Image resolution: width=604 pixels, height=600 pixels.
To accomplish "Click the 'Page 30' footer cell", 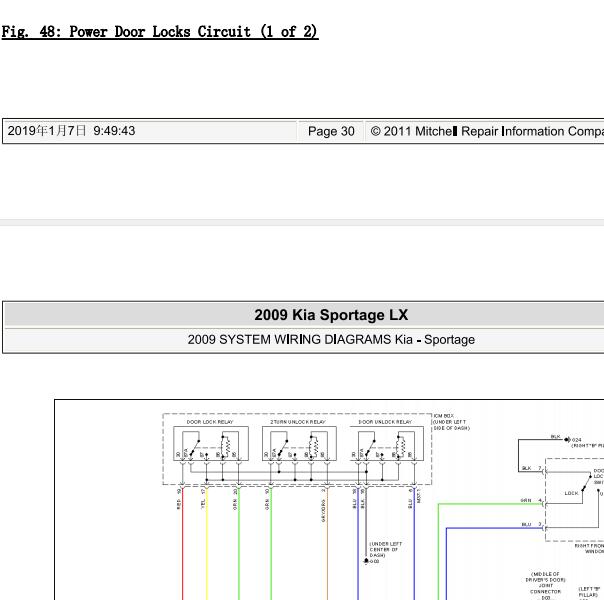I will (x=331, y=131).
